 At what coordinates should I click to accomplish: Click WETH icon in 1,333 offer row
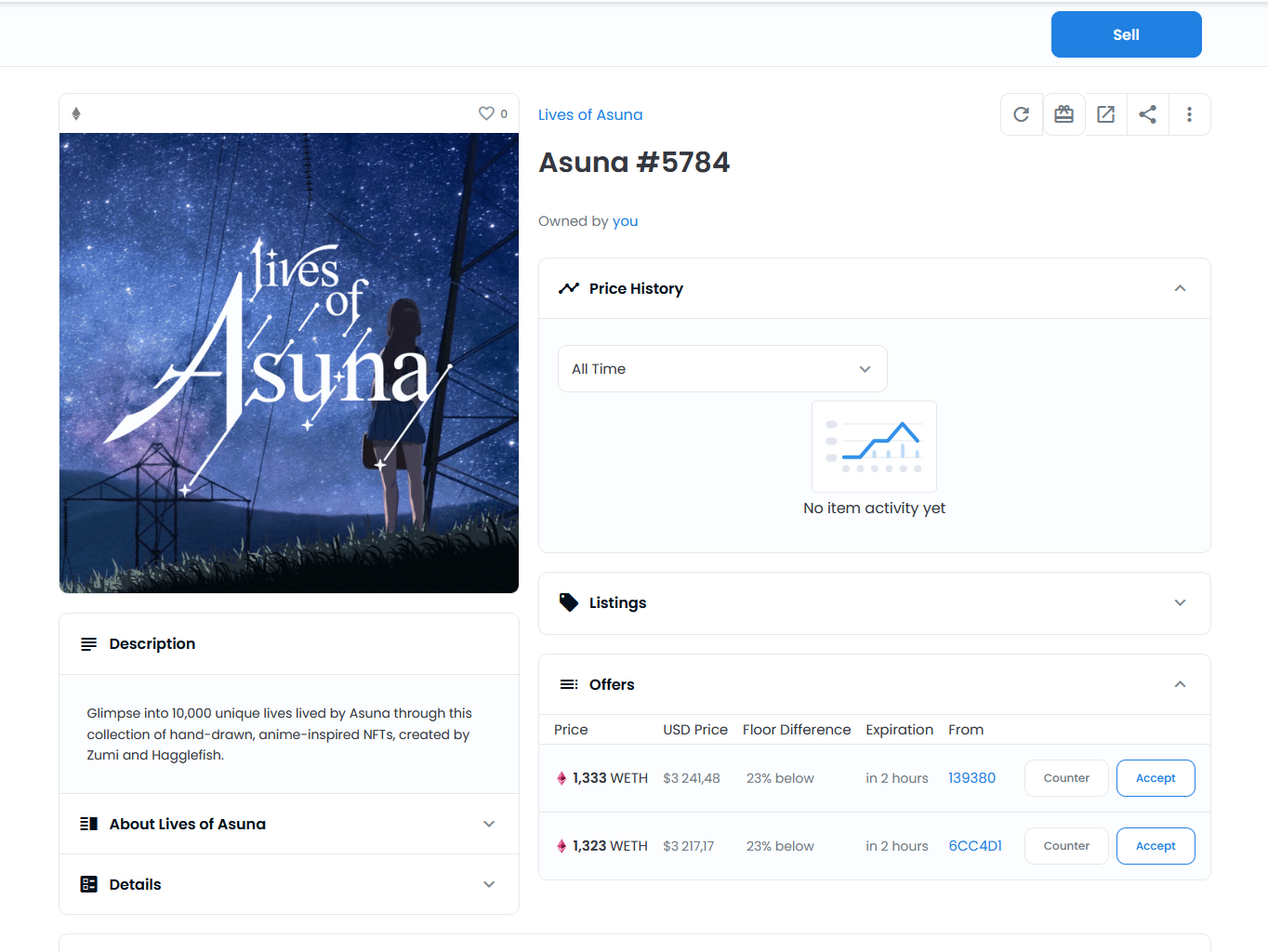[561, 778]
